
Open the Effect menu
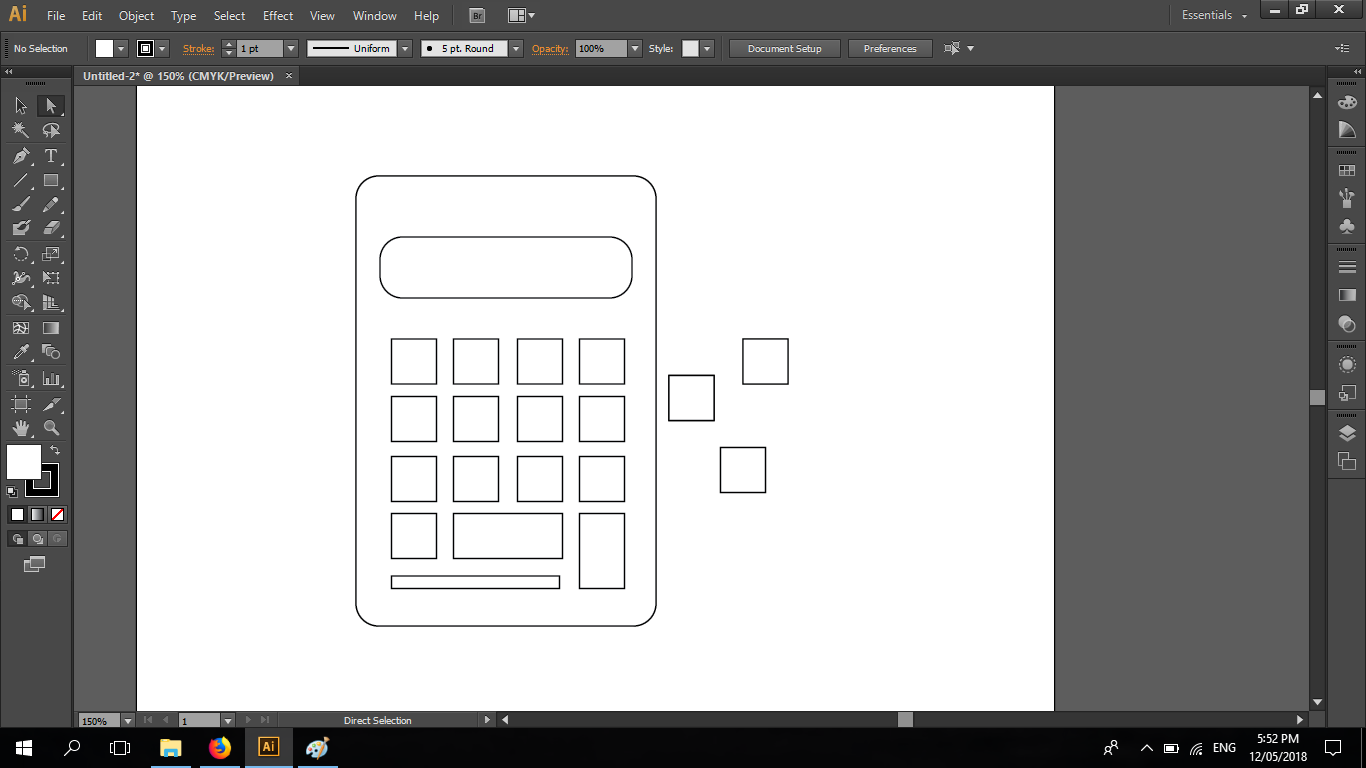278,16
